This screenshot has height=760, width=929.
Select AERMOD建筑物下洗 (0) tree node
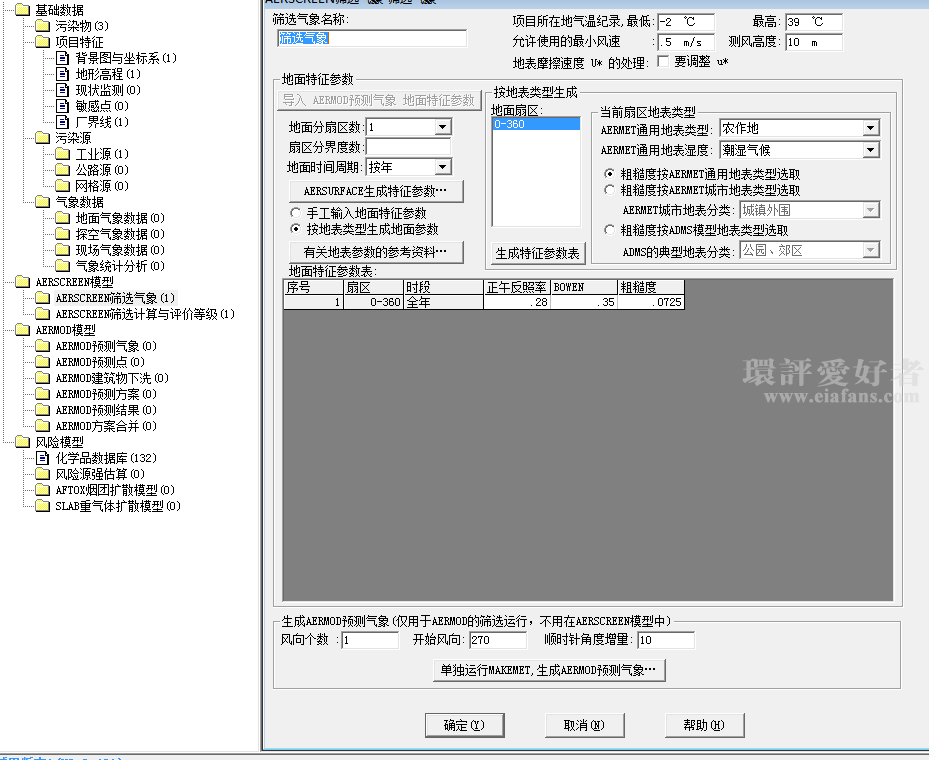pyautogui.click(x=112, y=377)
